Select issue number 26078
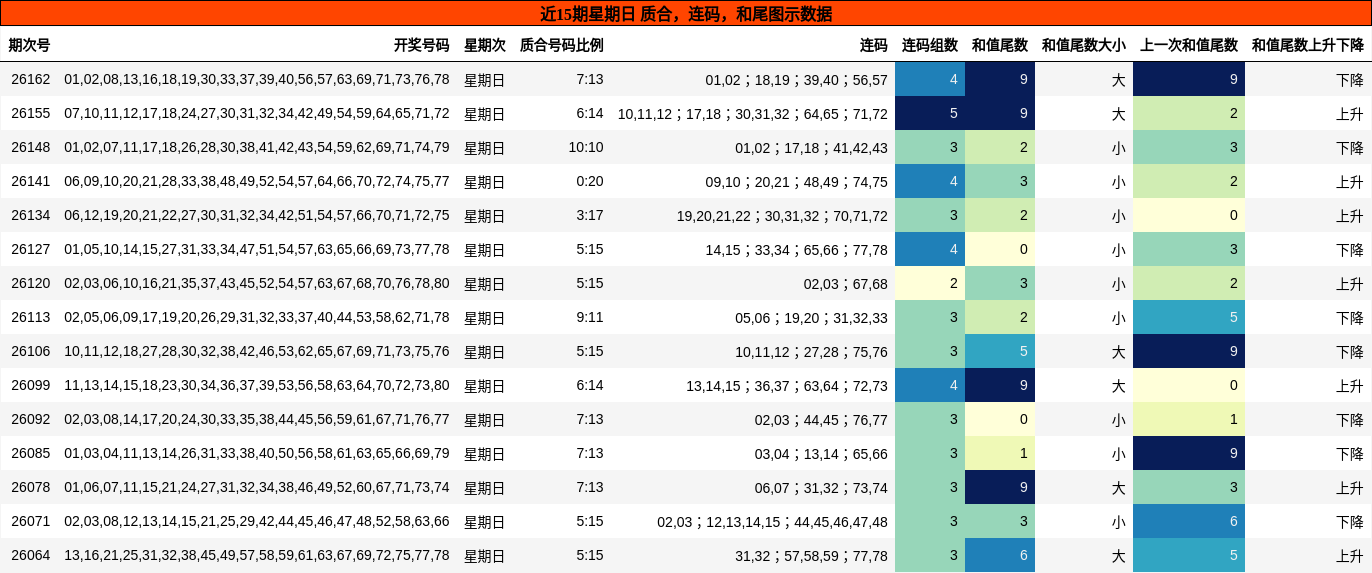This screenshot has height=573, width=1372. 30,487
